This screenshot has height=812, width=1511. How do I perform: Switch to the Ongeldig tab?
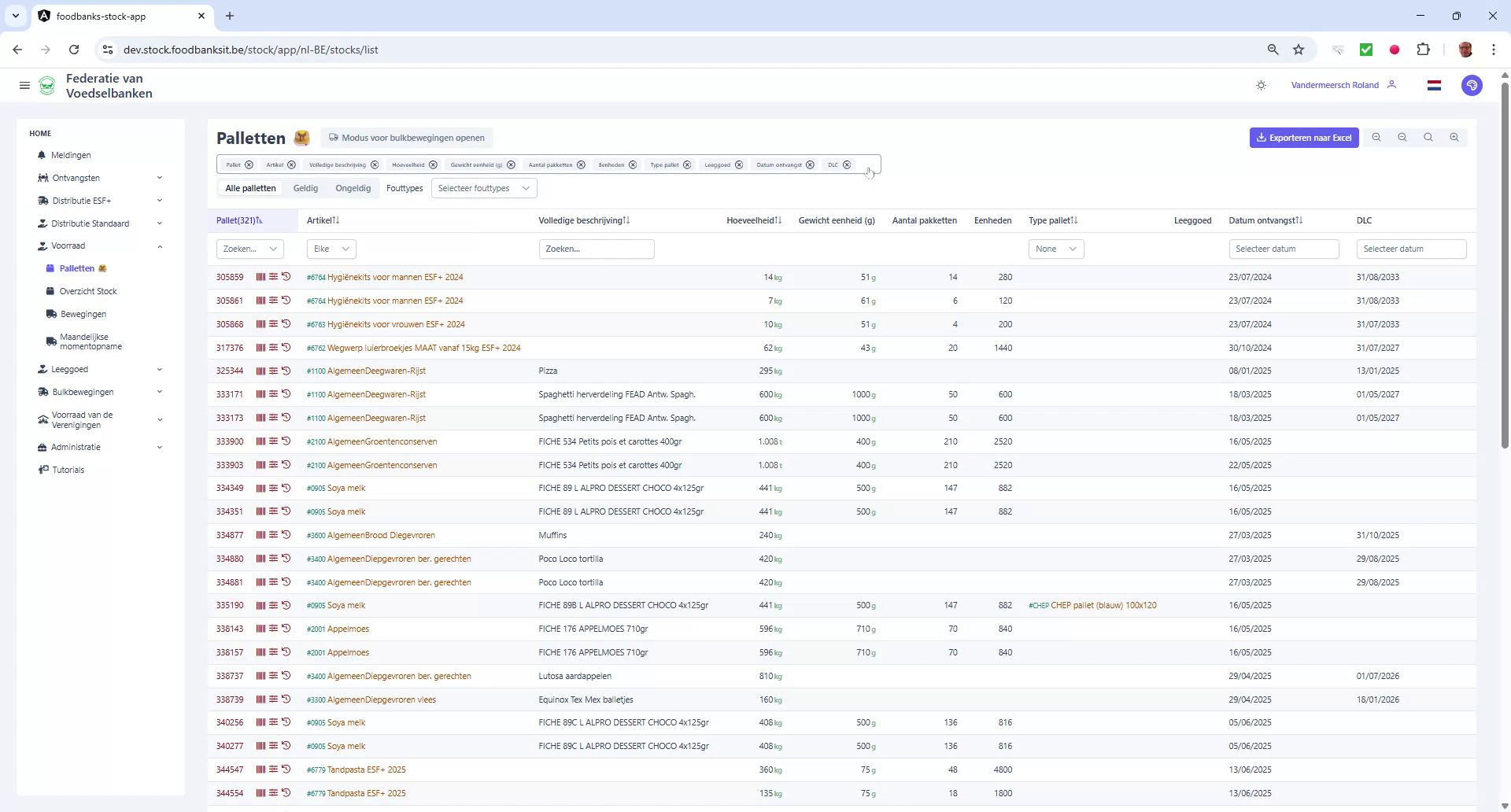tap(353, 188)
